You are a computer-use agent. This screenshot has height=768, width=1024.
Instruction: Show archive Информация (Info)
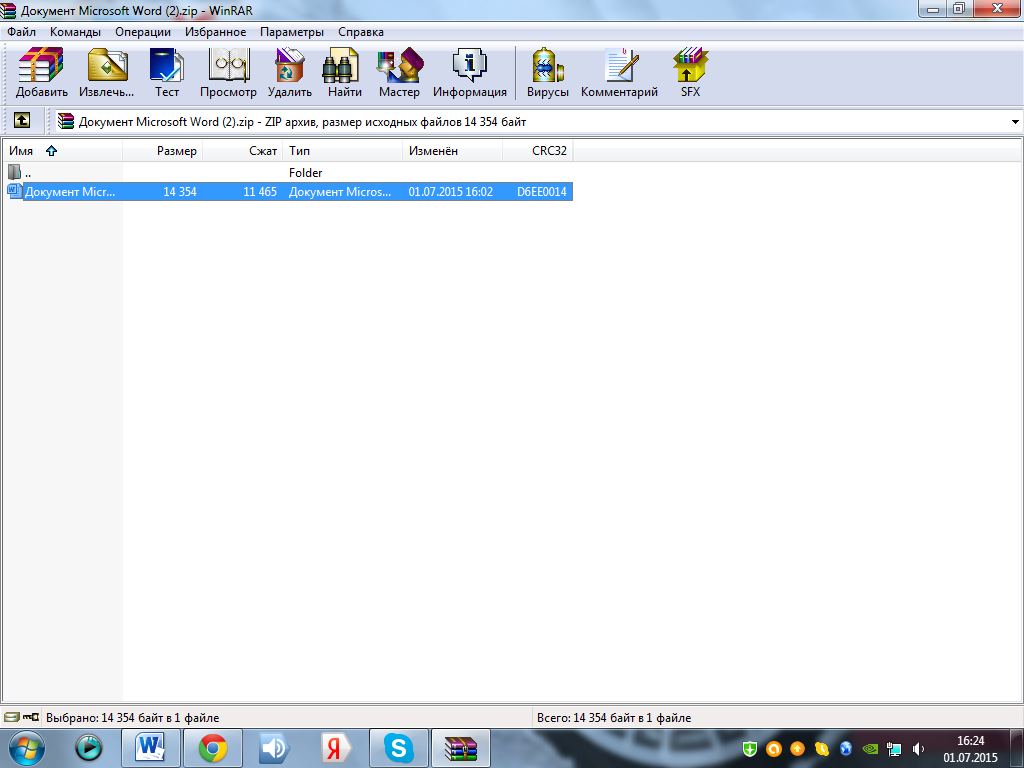[470, 72]
